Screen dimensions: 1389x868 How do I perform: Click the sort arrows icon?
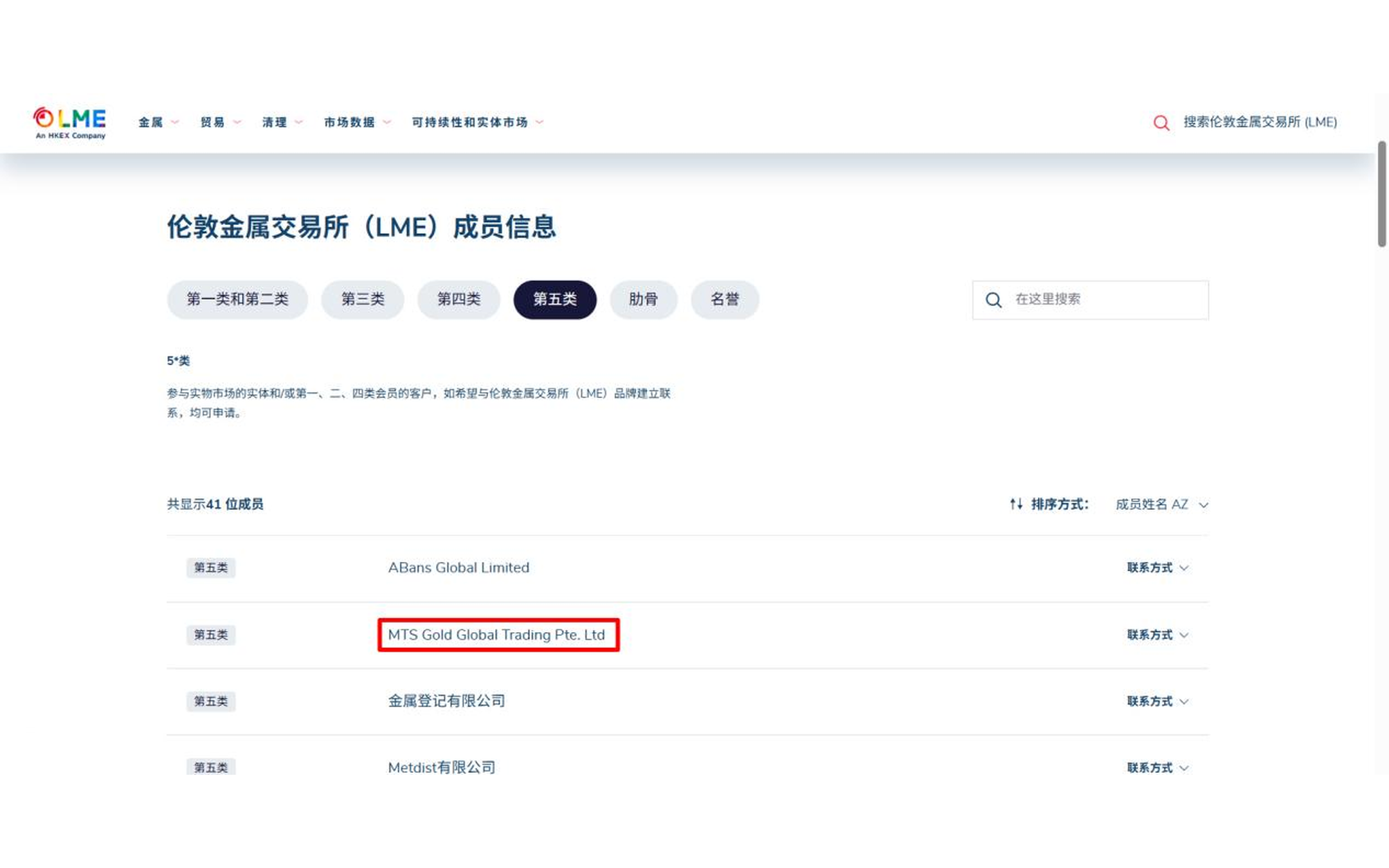coord(1016,504)
